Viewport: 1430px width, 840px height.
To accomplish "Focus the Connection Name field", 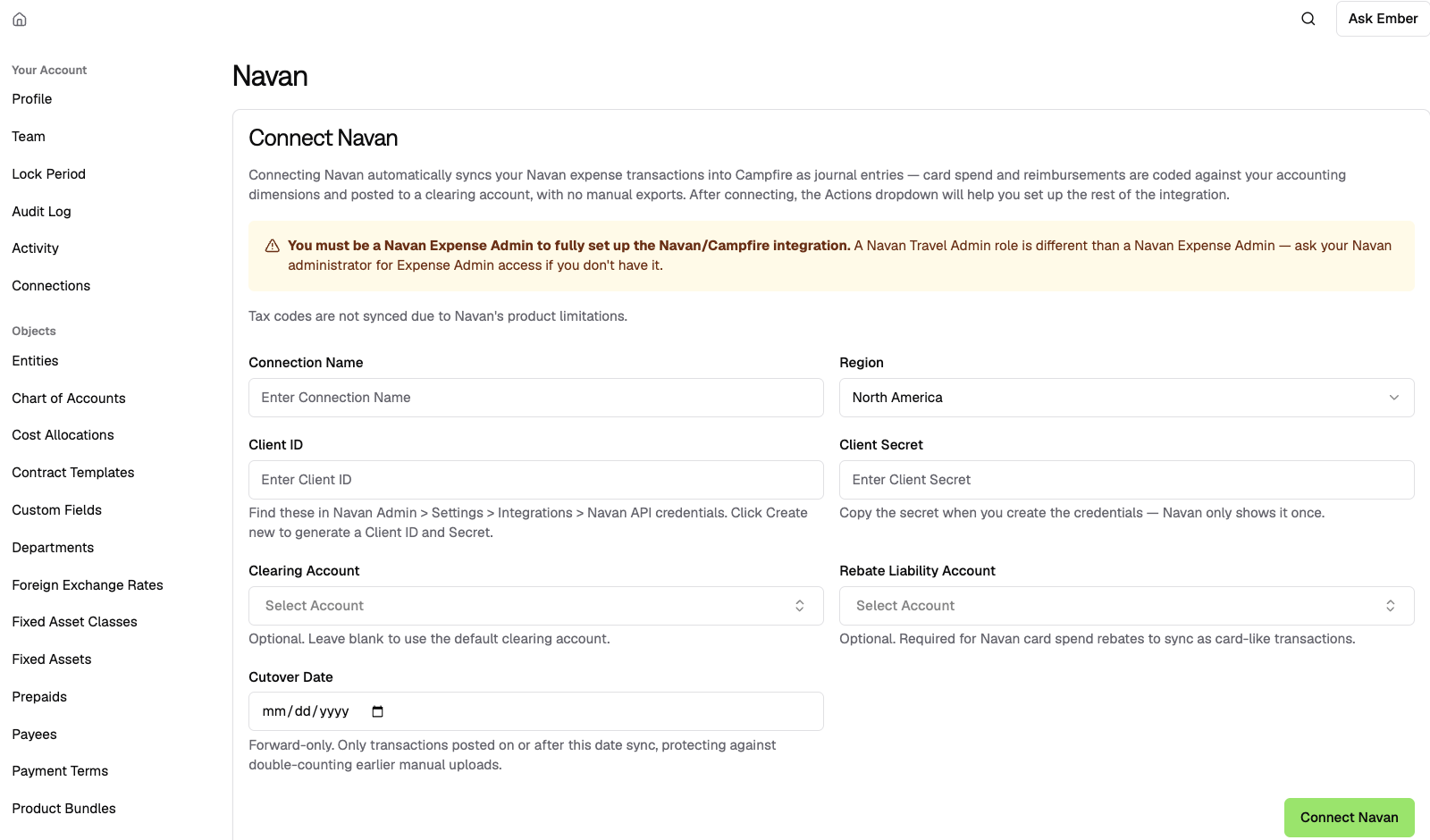I will [536, 398].
